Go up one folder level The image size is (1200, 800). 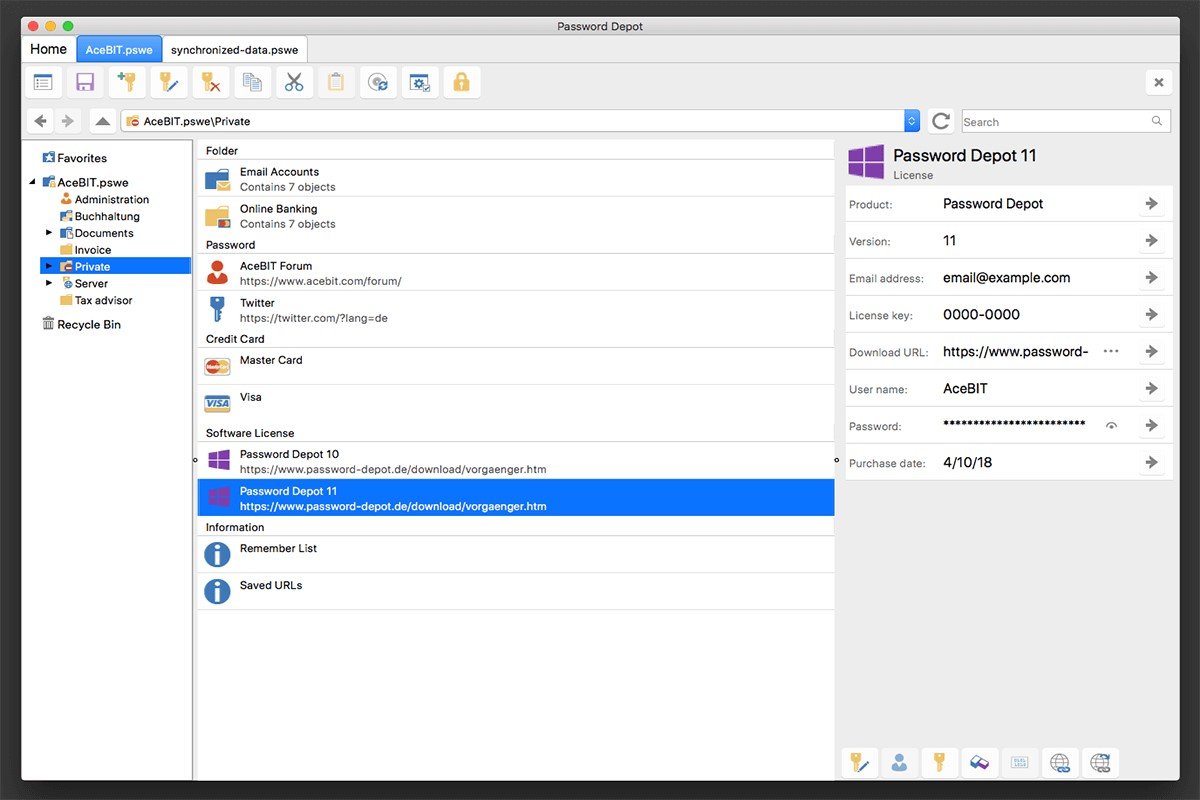(102, 121)
